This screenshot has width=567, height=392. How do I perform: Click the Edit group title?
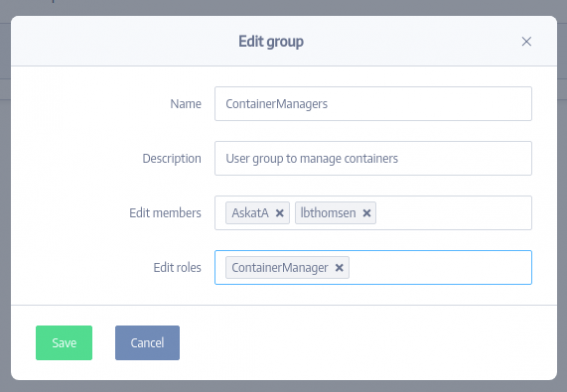click(x=271, y=42)
